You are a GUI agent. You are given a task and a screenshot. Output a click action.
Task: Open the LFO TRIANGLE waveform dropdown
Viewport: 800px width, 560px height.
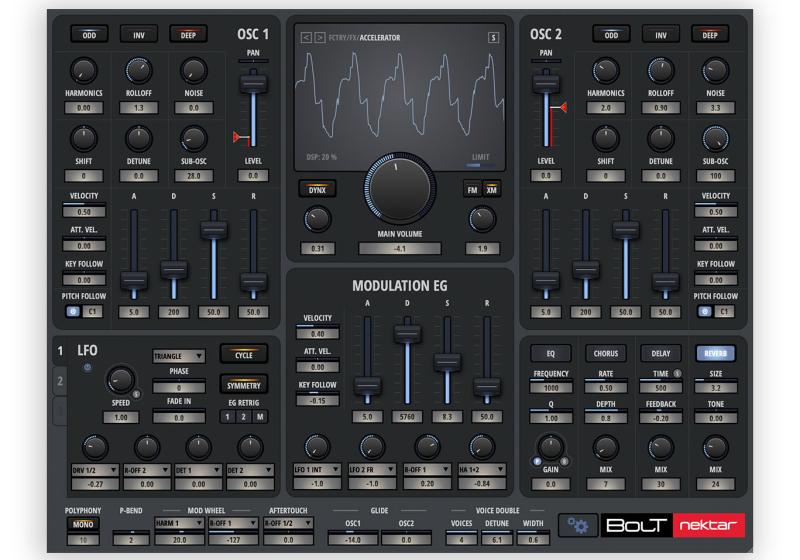pos(179,356)
